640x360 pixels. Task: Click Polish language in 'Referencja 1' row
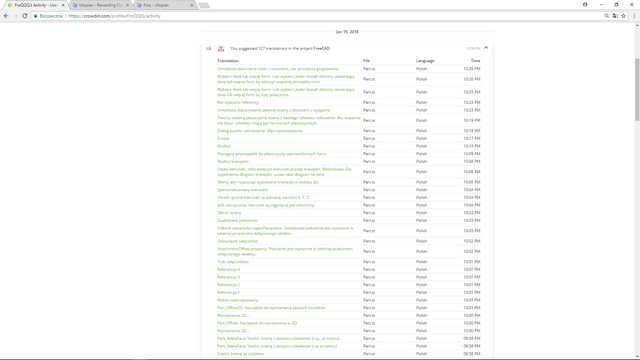tap(422, 293)
